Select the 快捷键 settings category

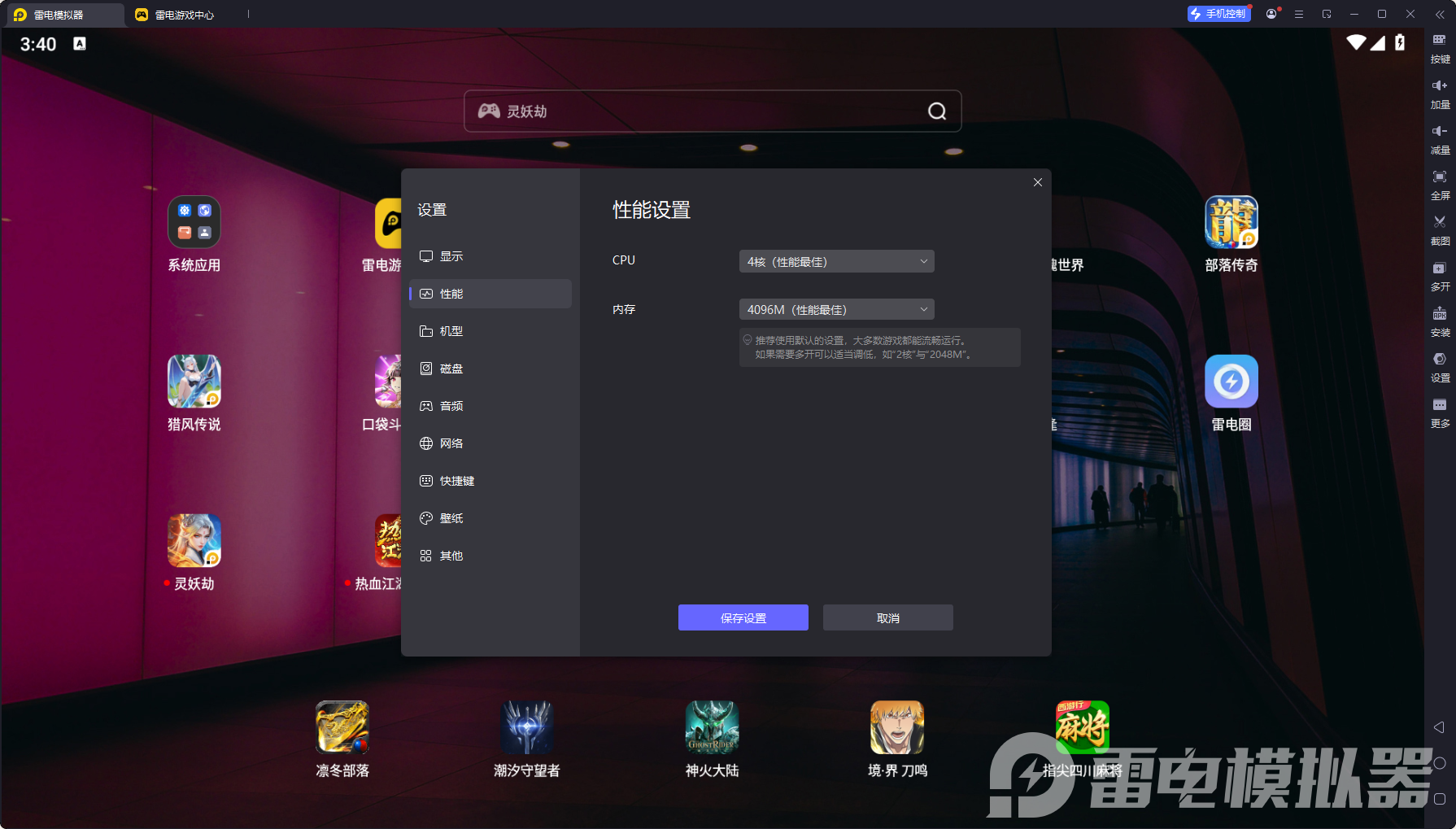pyautogui.click(x=490, y=481)
